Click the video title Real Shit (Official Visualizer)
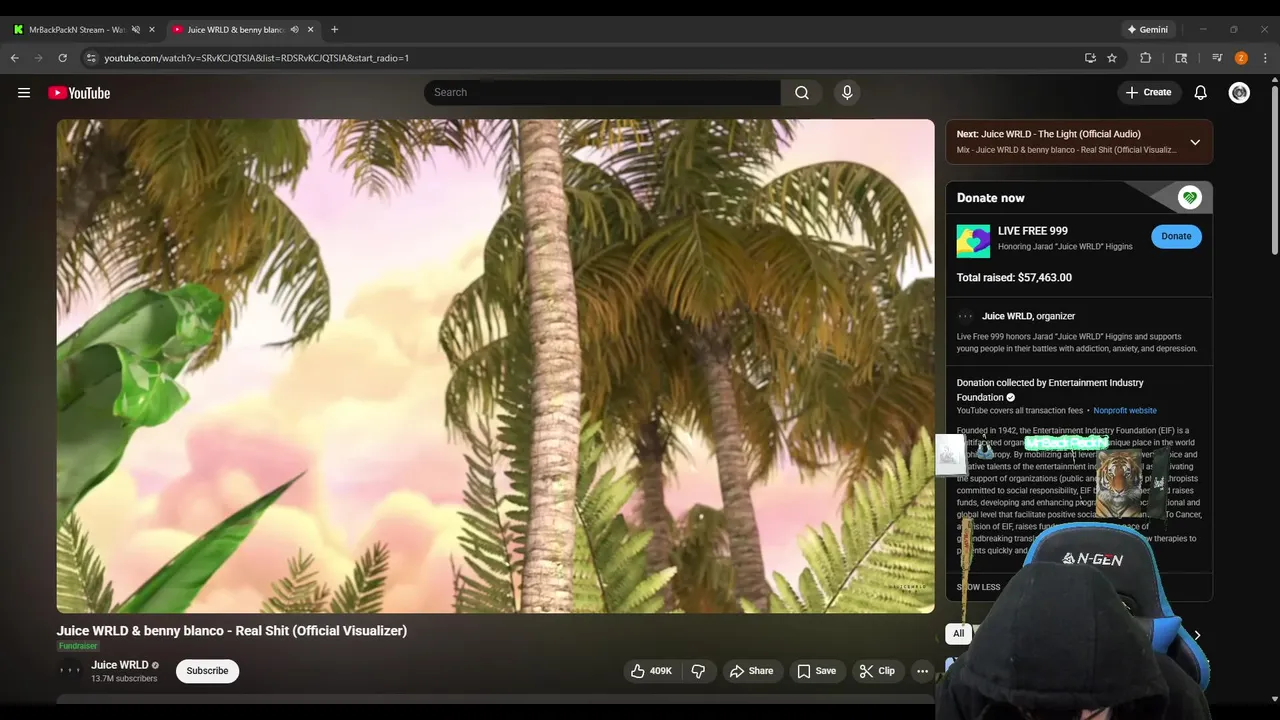This screenshot has width=1280, height=720. click(232, 631)
